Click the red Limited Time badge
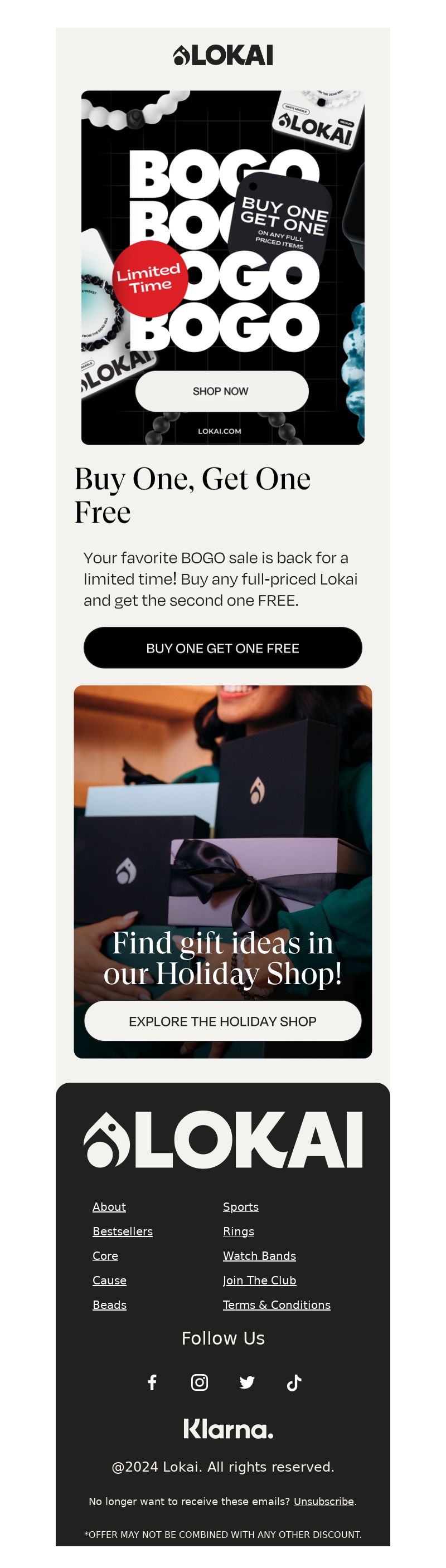446x1568 pixels. tap(149, 279)
